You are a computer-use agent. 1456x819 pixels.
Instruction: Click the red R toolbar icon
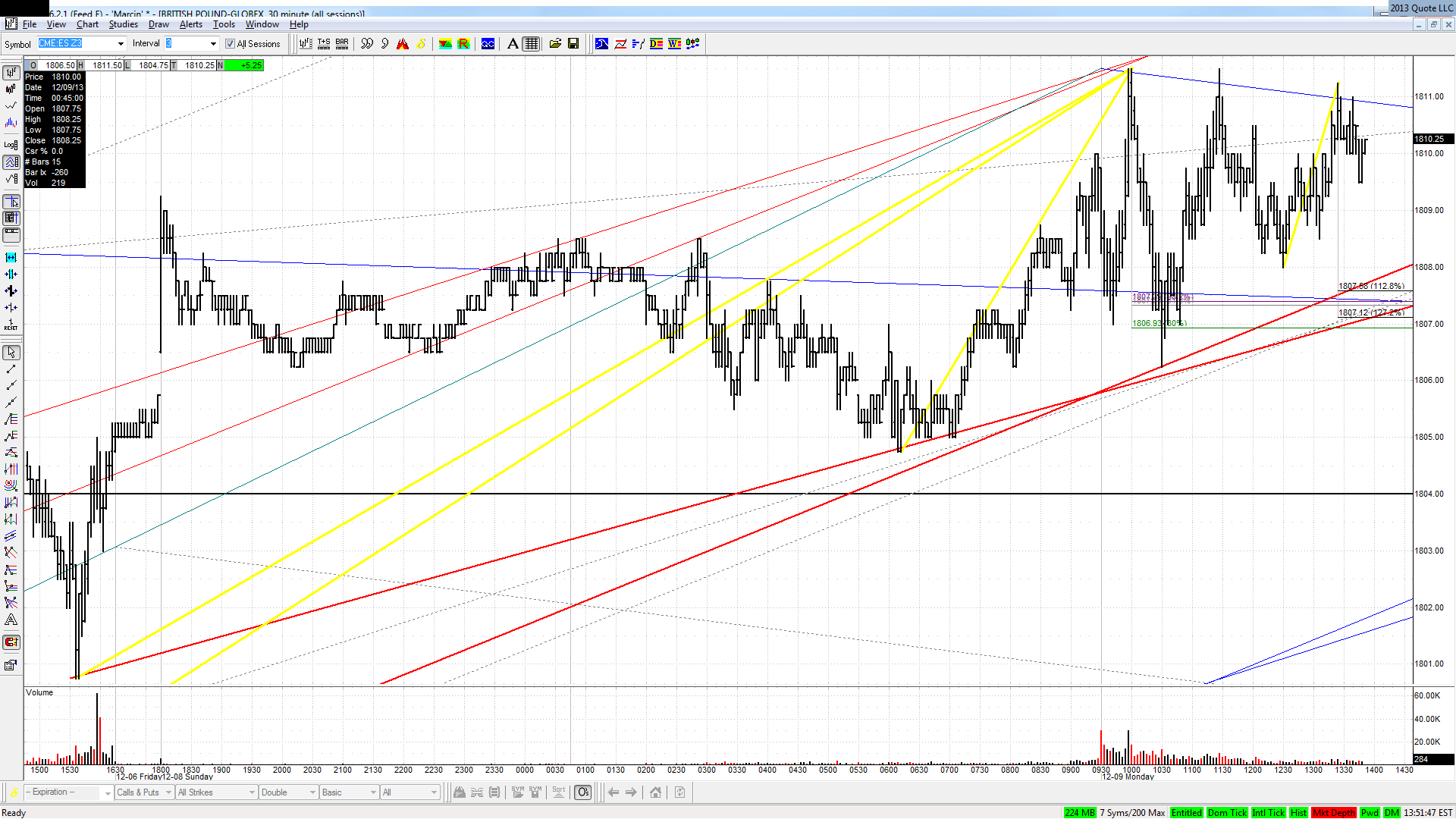(x=463, y=44)
